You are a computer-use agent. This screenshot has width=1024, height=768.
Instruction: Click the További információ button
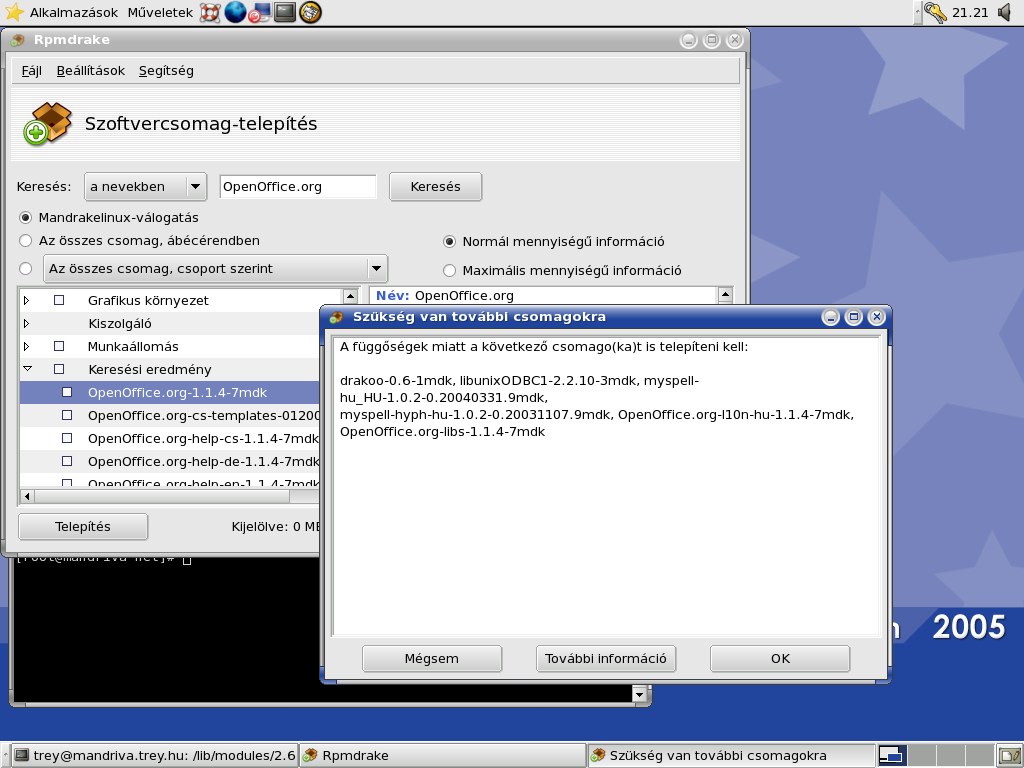tap(606, 658)
